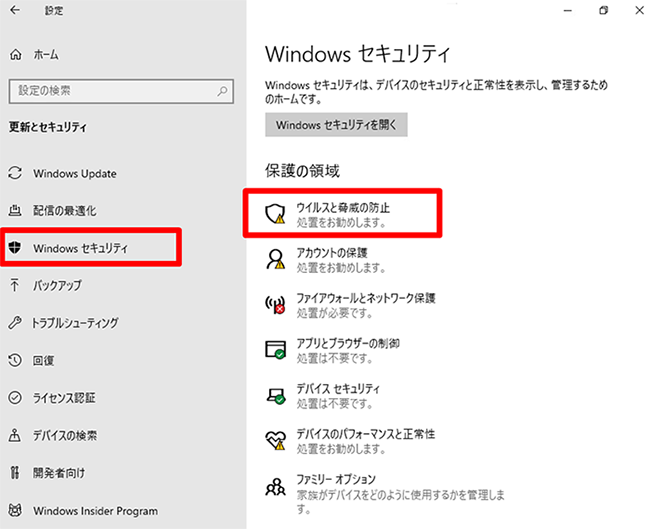
Task: Open バックアップ sidebar item
Action: coord(57,285)
